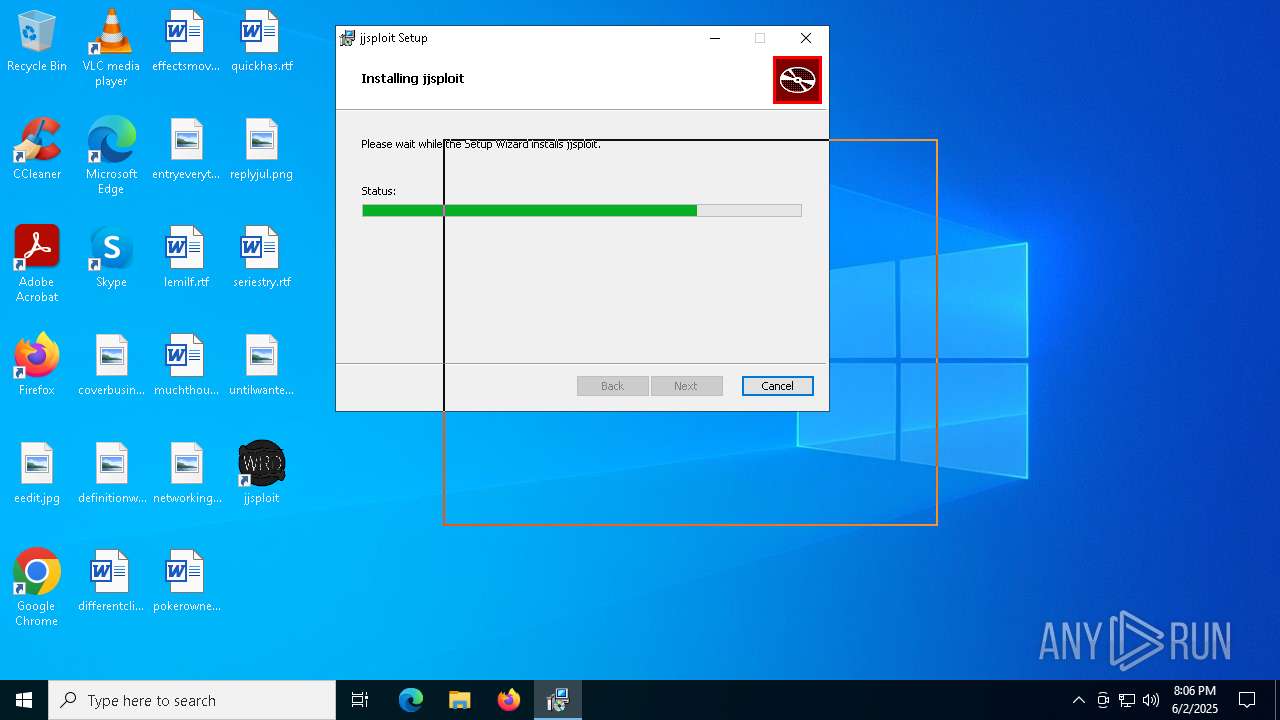The width and height of the screenshot is (1280, 720).
Task: Select the eedit.jpg file icon
Action: [37, 473]
